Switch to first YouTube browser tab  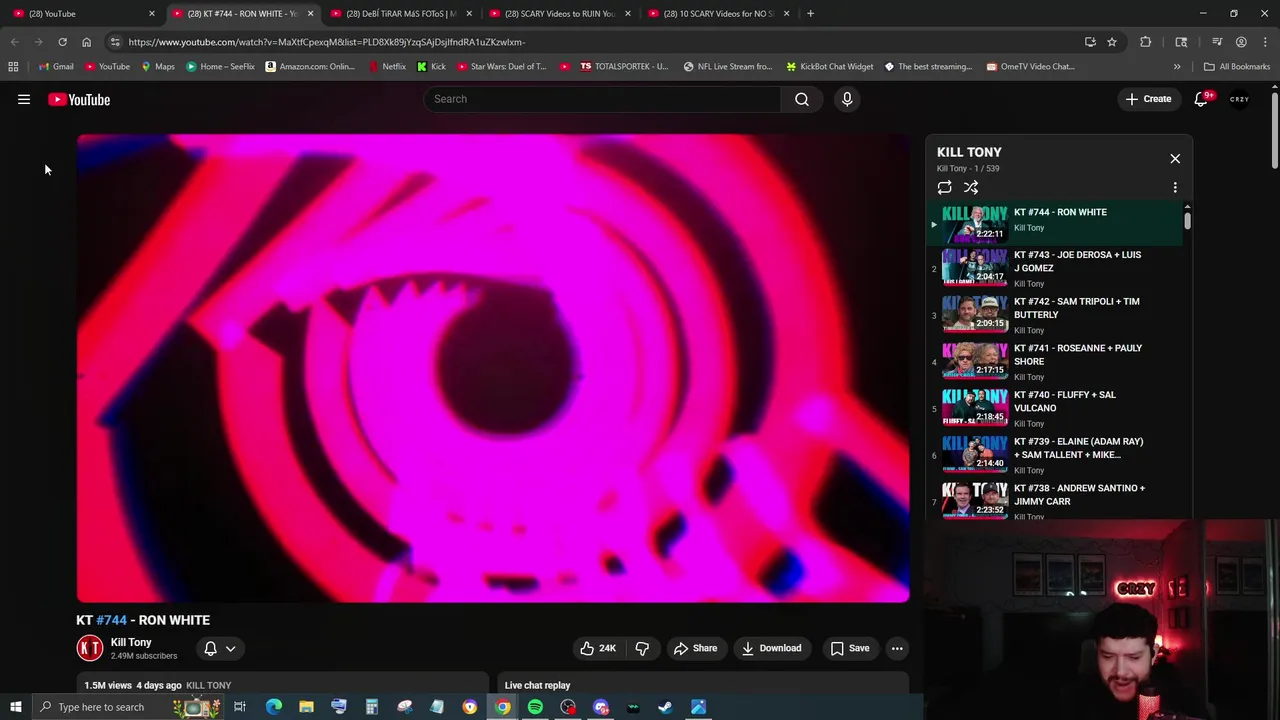pyautogui.click(x=80, y=13)
